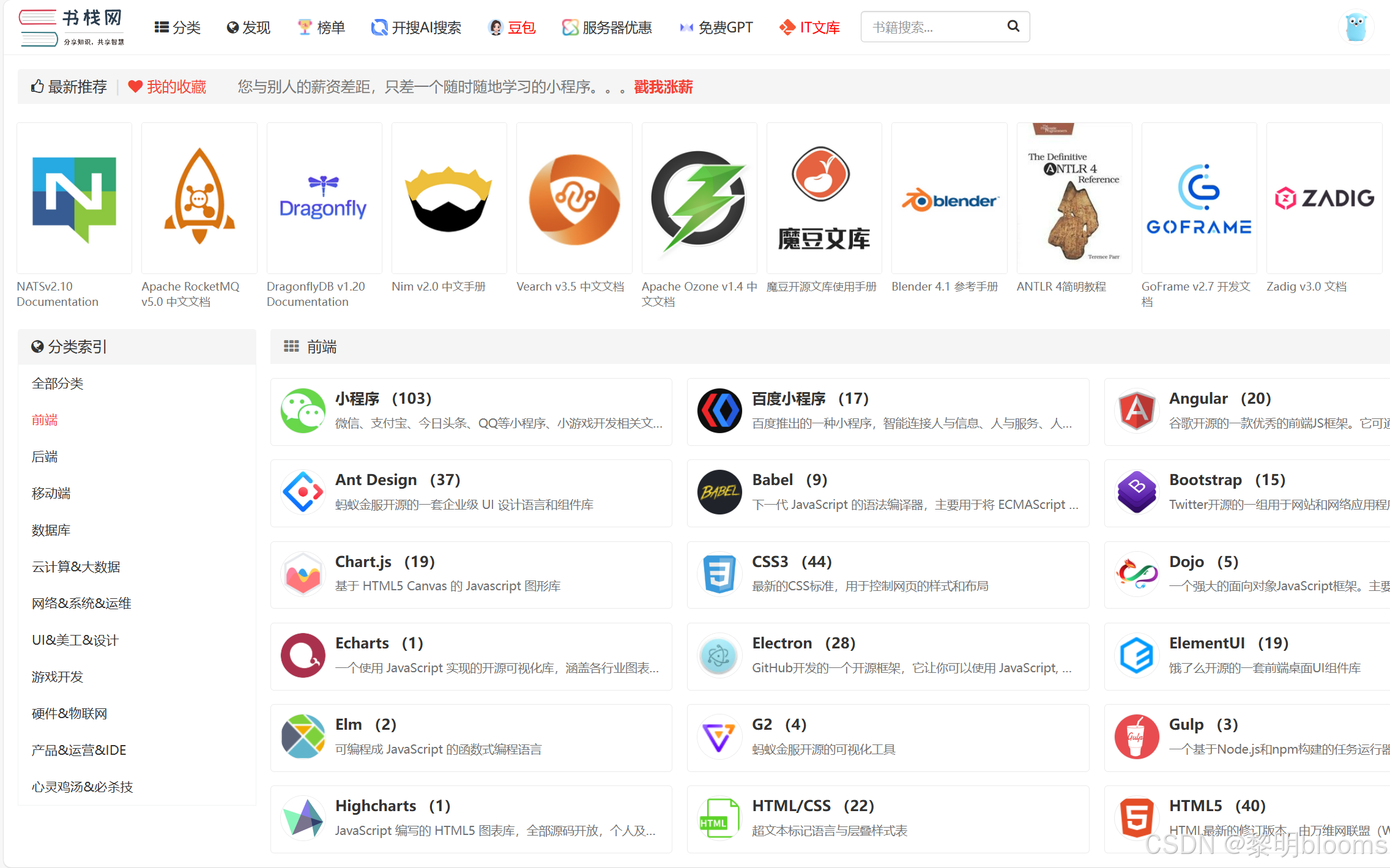The width and height of the screenshot is (1390, 868).
Task: Click the G2 logo icon
Action: (719, 737)
